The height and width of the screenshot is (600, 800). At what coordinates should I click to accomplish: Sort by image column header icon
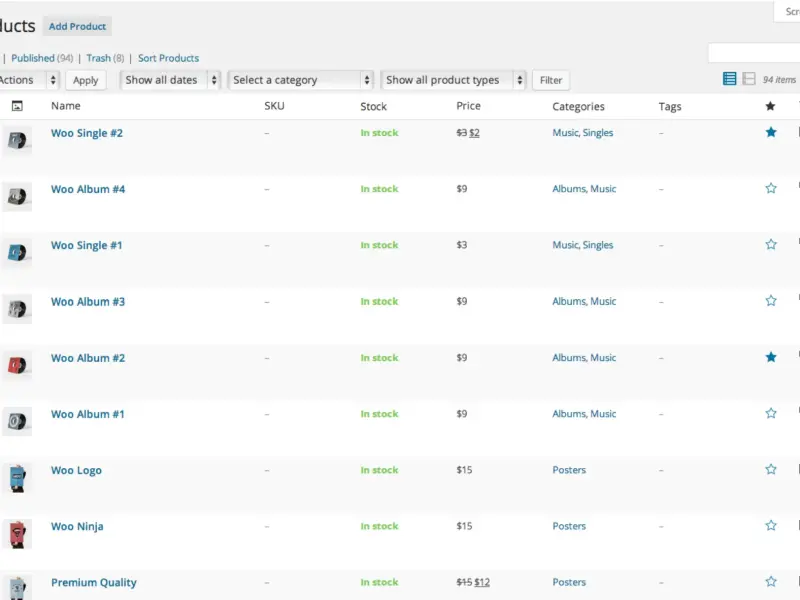click(x=17, y=106)
